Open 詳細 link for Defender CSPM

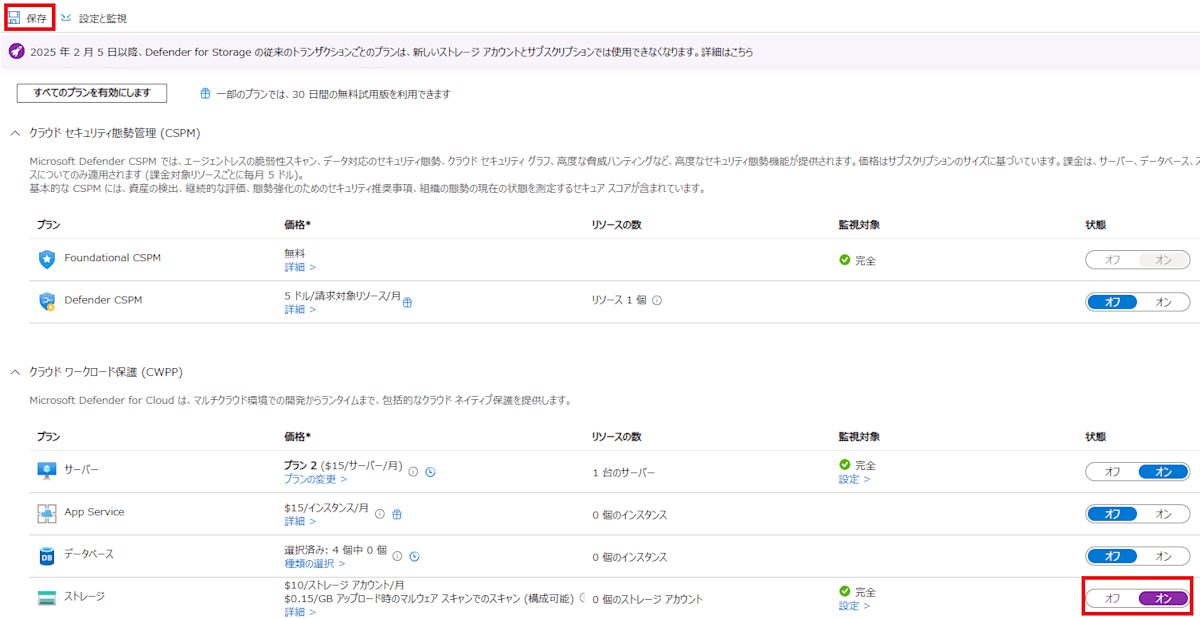(300, 309)
